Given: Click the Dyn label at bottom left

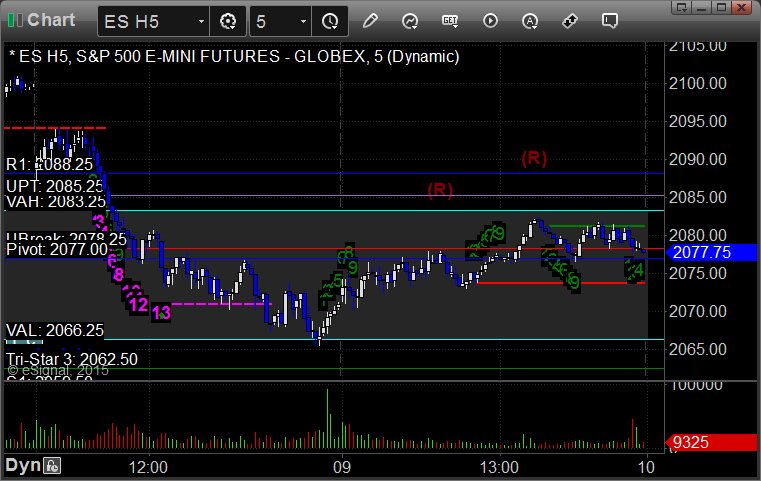Looking at the screenshot, I should (23, 466).
